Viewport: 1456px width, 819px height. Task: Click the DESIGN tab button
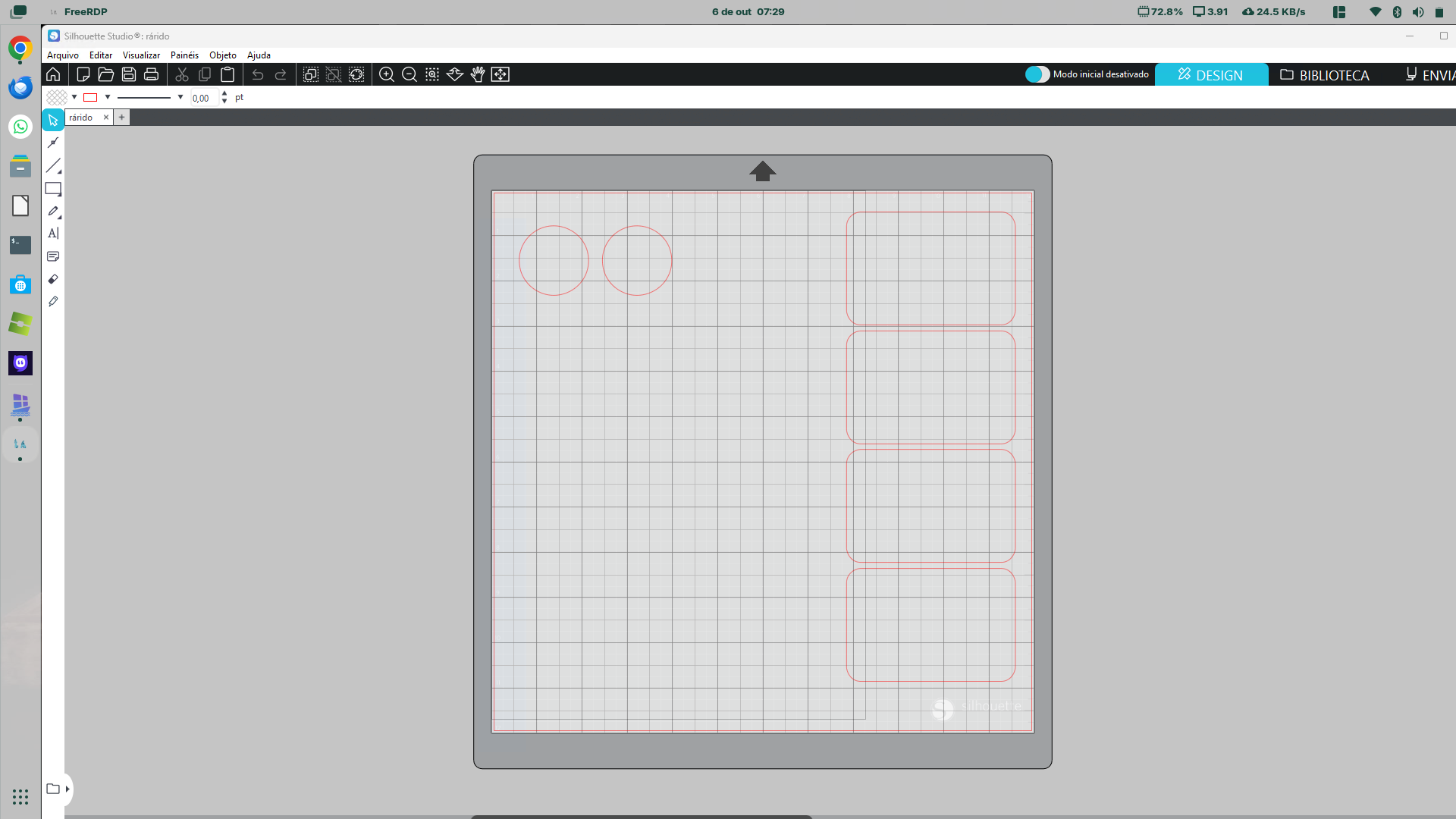point(1210,75)
